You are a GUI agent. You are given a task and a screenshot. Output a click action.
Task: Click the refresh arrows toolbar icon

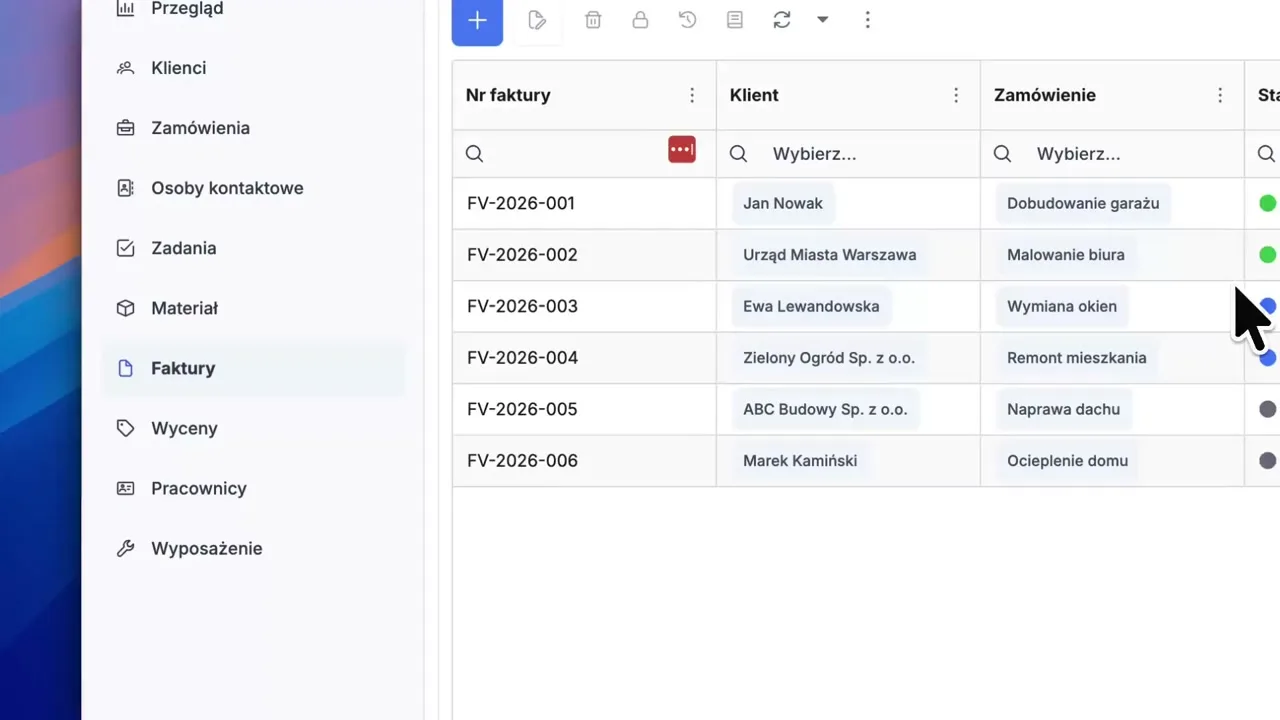782,20
